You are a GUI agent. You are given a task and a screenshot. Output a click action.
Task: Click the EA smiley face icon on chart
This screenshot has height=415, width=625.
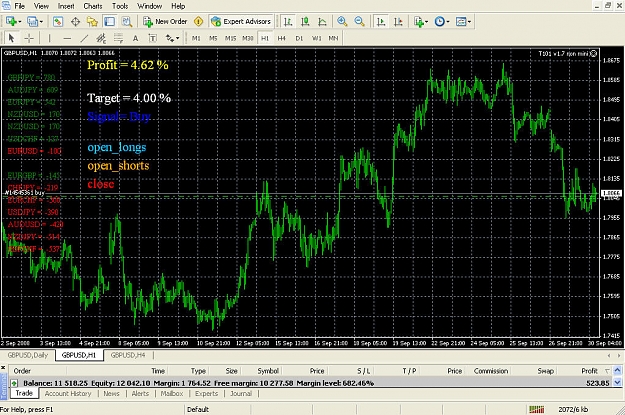point(594,53)
